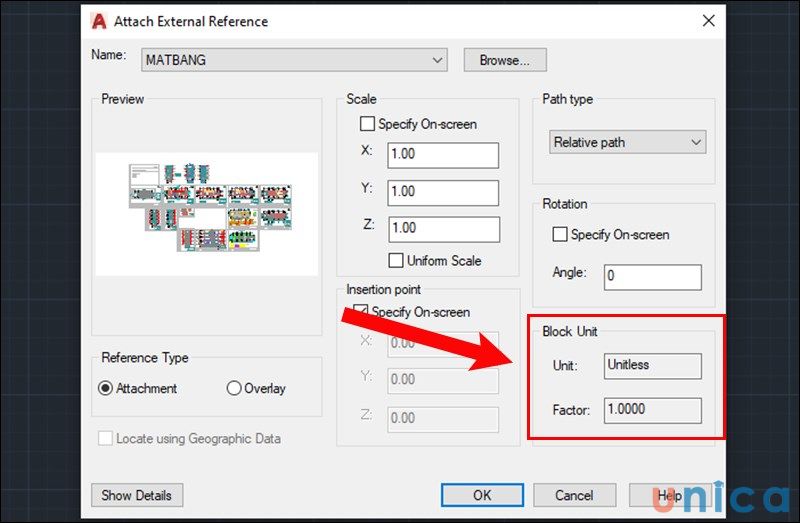This screenshot has width=800, height=523.
Task: Click the Scale X input field
Action: click(x=443, y=155)
